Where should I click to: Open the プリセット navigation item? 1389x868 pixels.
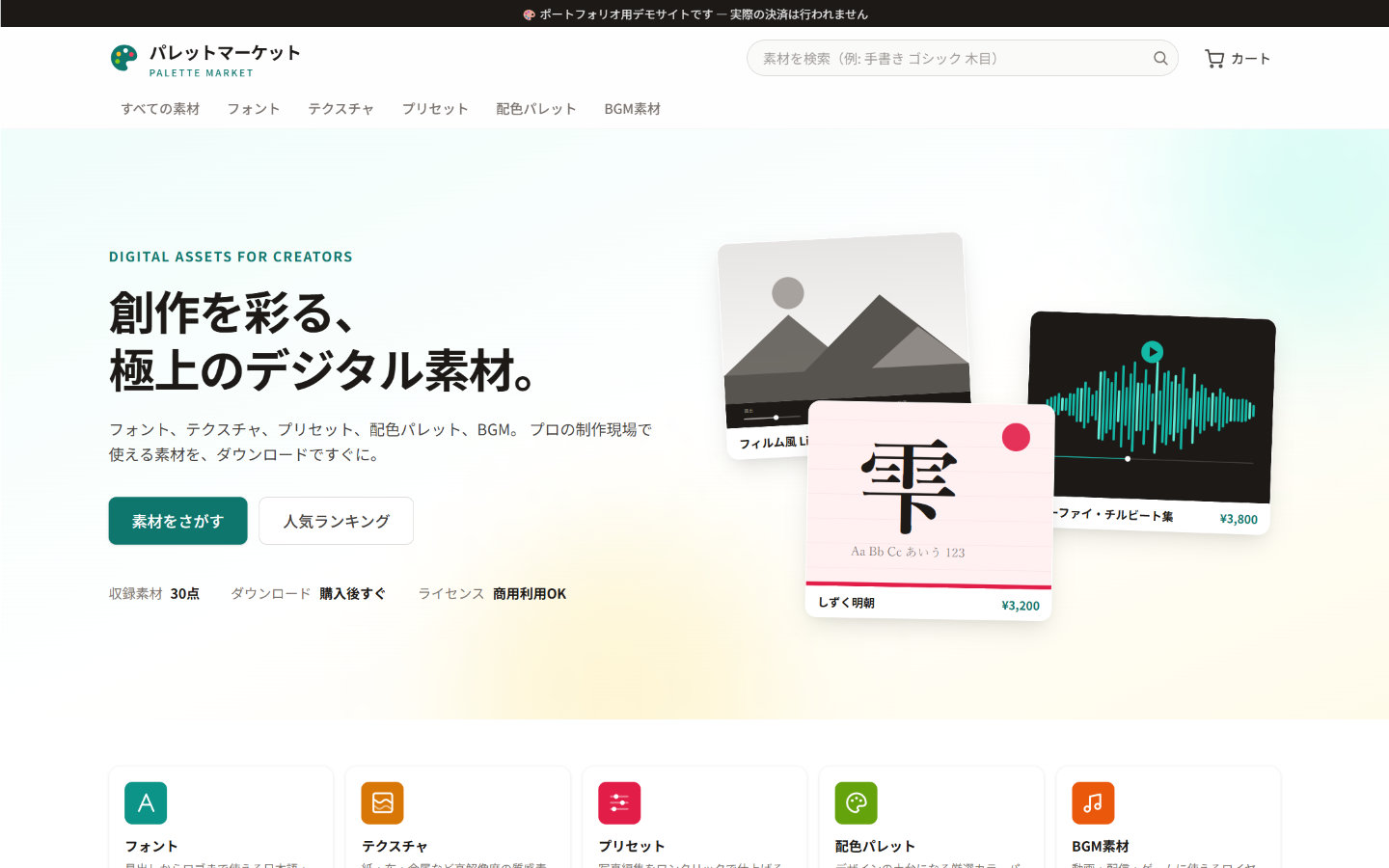(x=435, y=109)
